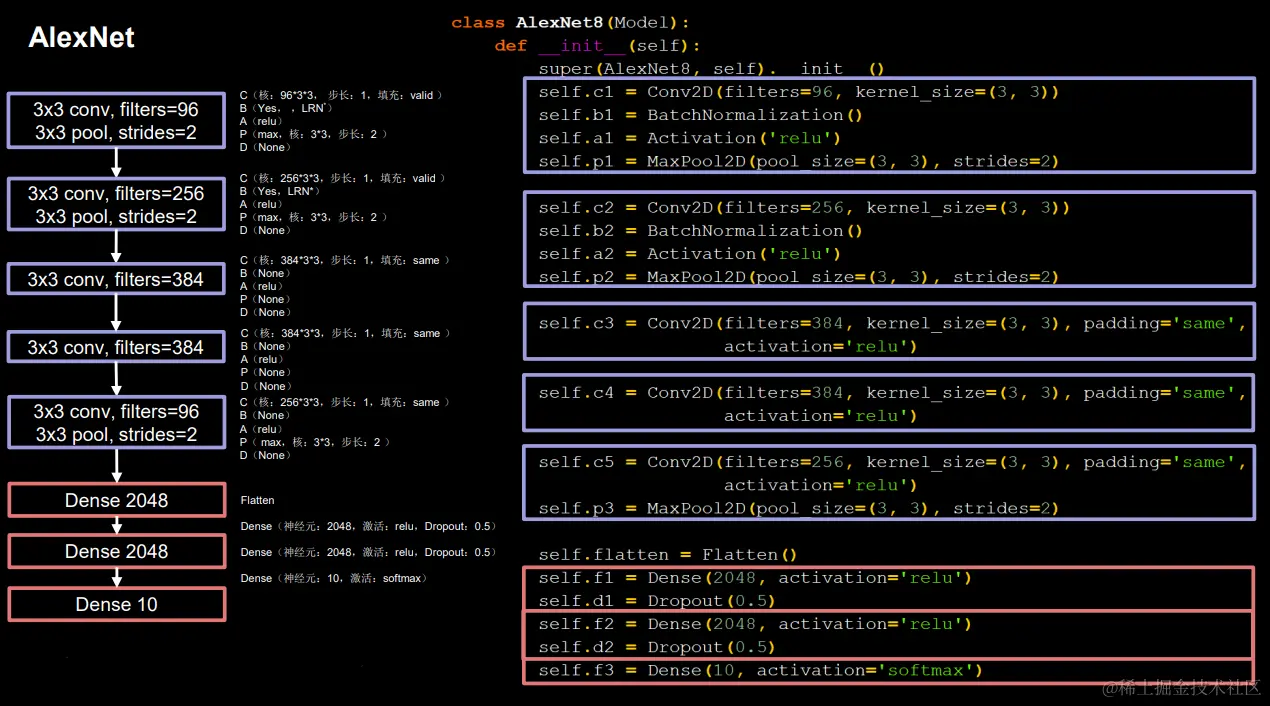Click the "Flatten" annotation beside Dense boxes
The image size is (1270, 706).
(x=257, y=500)
